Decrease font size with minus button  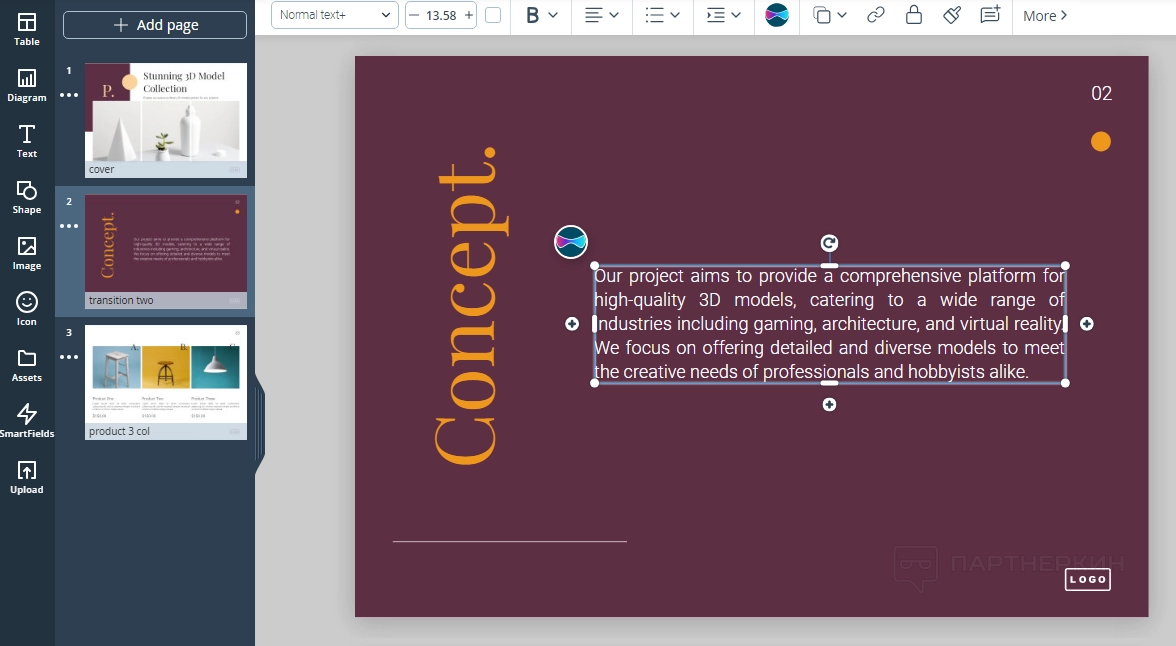click(414, 15)
